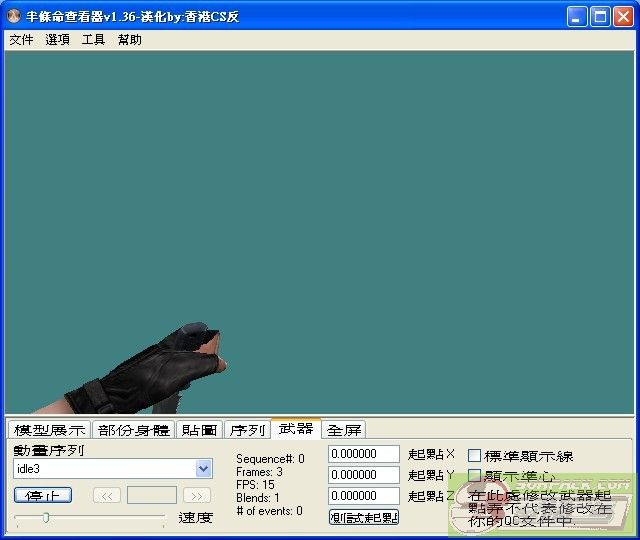Click the 起點Z origin input field
The height and width of the screenshot is (540, 640).
pos(364,496)
